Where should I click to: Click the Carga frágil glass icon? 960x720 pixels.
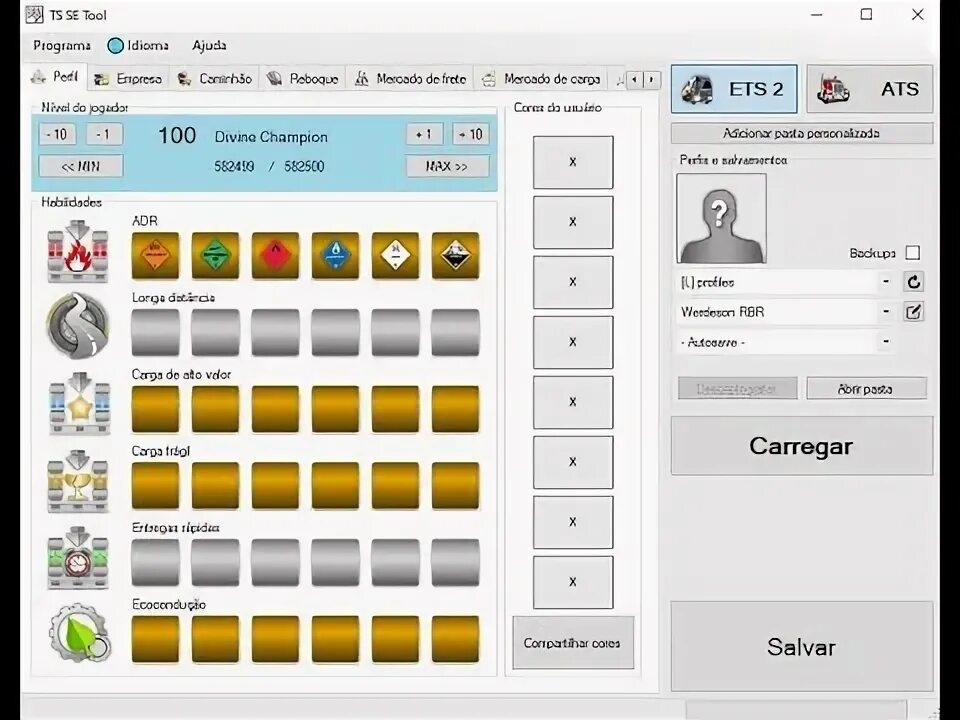[x=78, y=481]
